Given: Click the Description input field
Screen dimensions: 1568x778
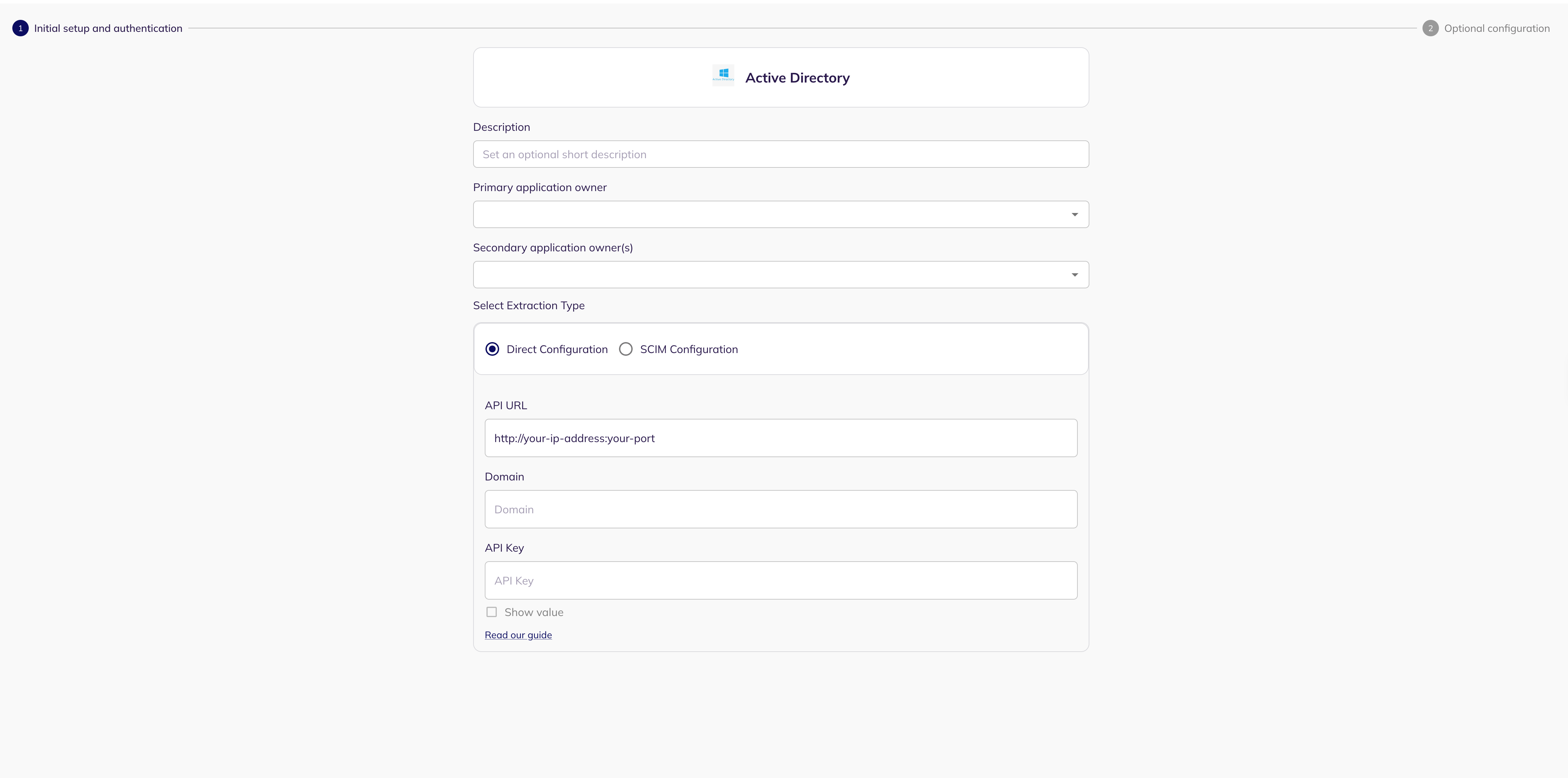Looking at the screenshot, I should 780,154.
